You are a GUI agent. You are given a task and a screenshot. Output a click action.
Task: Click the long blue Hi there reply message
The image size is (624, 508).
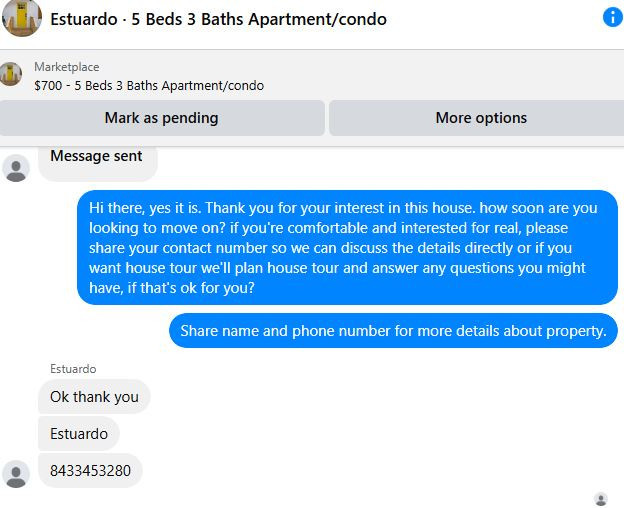point(347,247)
